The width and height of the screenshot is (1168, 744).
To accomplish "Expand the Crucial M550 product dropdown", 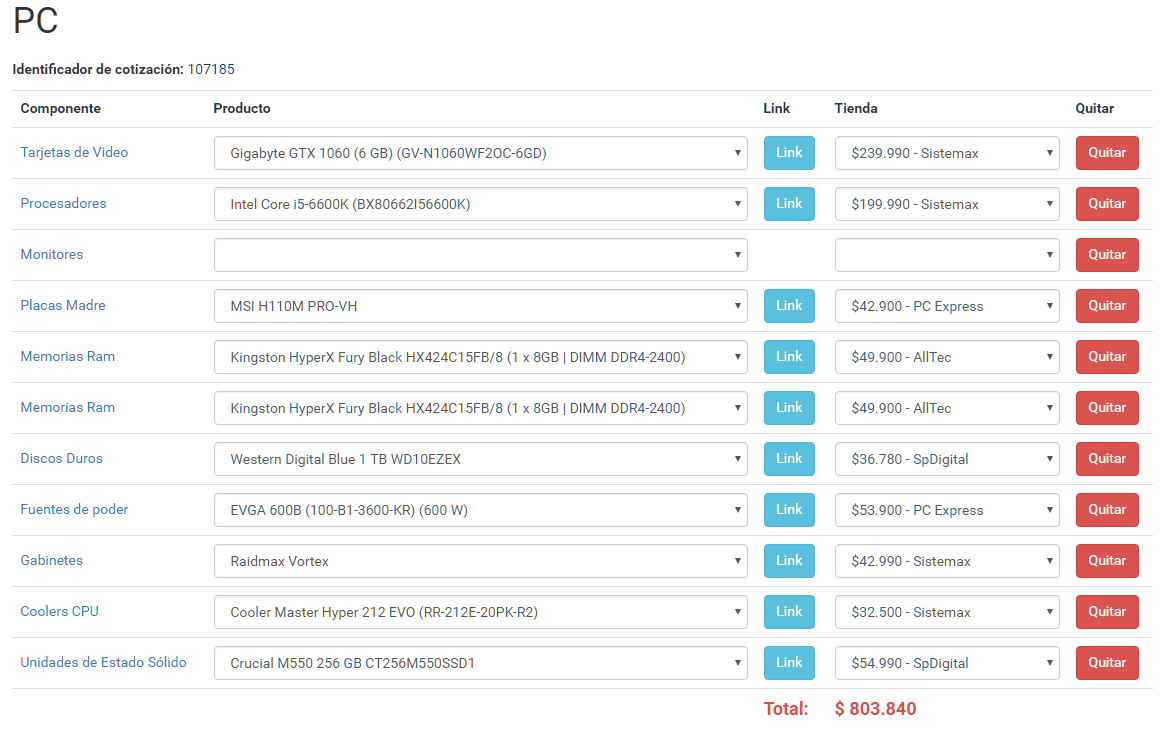I will click(480, 663).
